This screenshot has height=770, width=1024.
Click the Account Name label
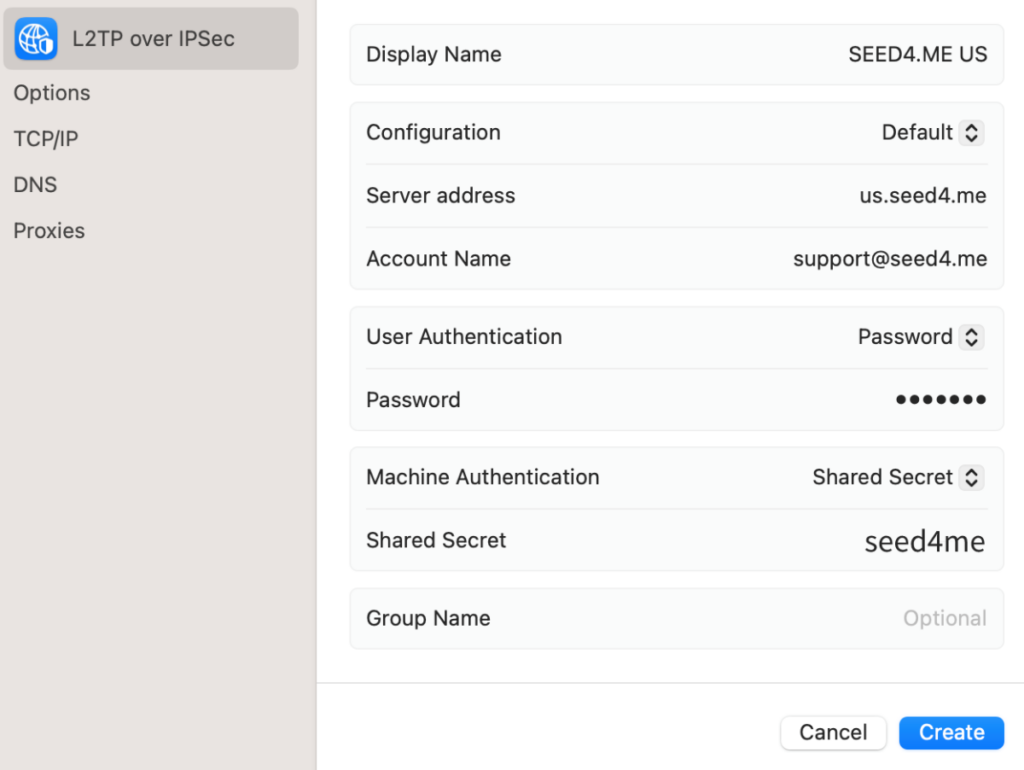[438, 259]
